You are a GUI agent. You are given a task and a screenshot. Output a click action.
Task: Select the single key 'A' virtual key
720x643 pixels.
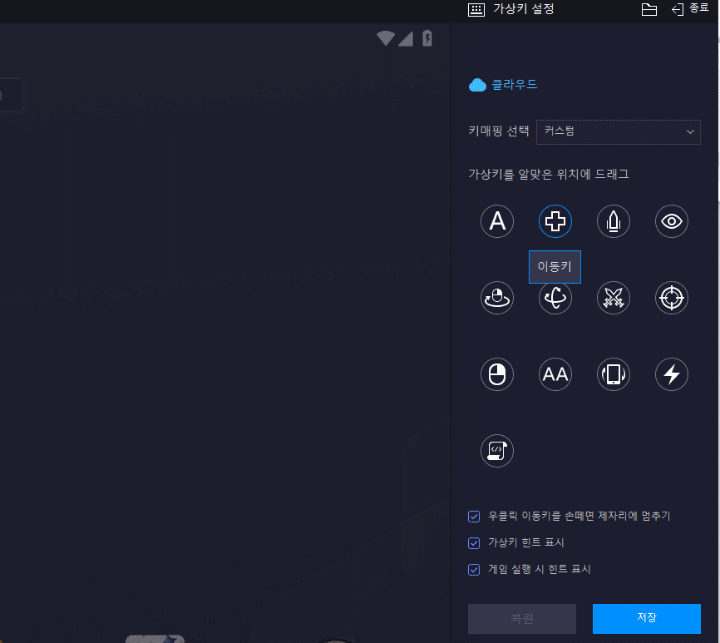point(497,221)
